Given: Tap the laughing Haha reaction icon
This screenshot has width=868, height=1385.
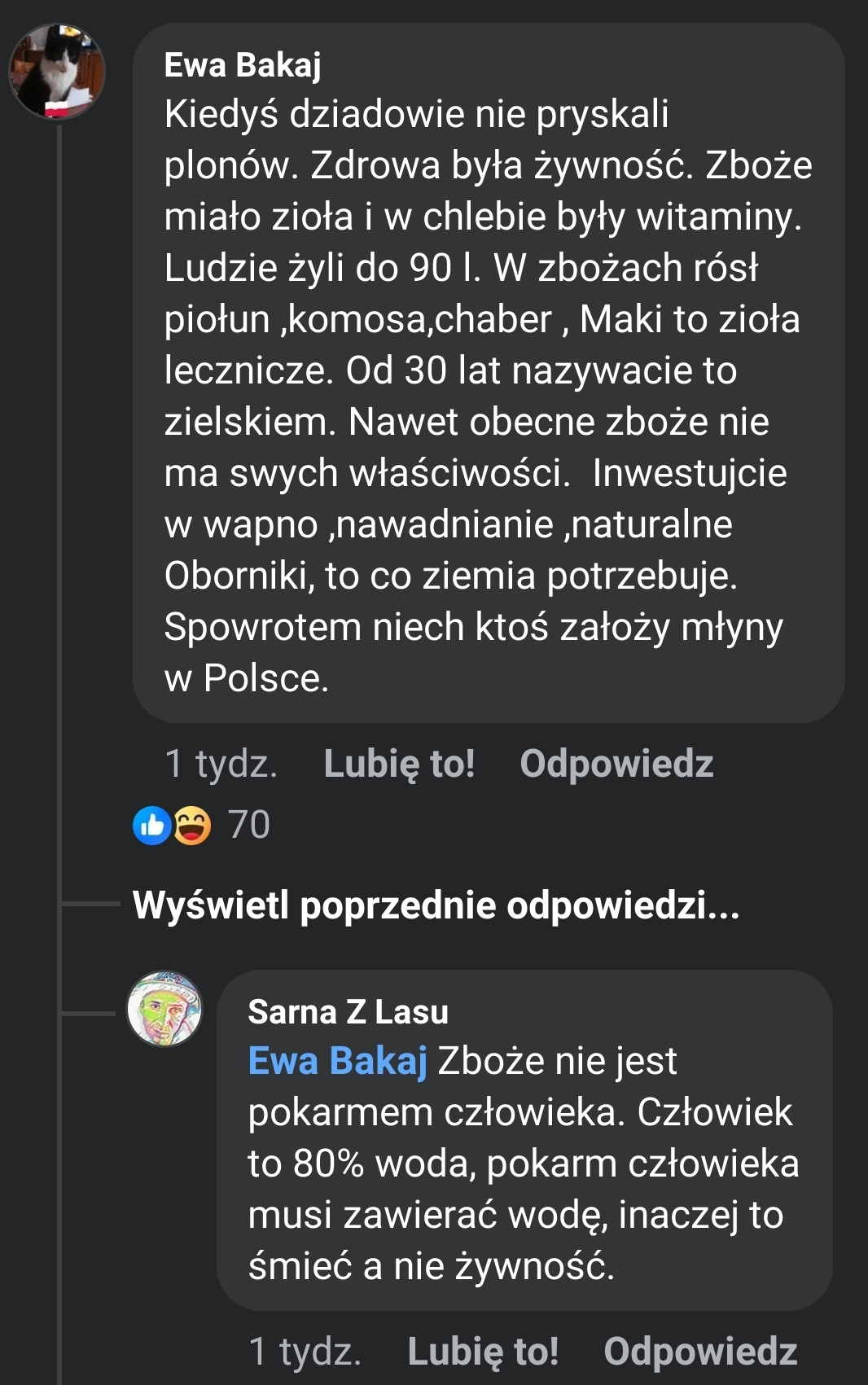Looking at the screenshot, I should (192, 826).
